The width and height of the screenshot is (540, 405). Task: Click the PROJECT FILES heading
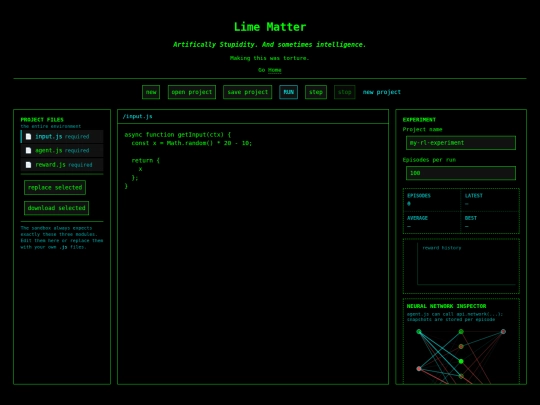pos(42,120)
